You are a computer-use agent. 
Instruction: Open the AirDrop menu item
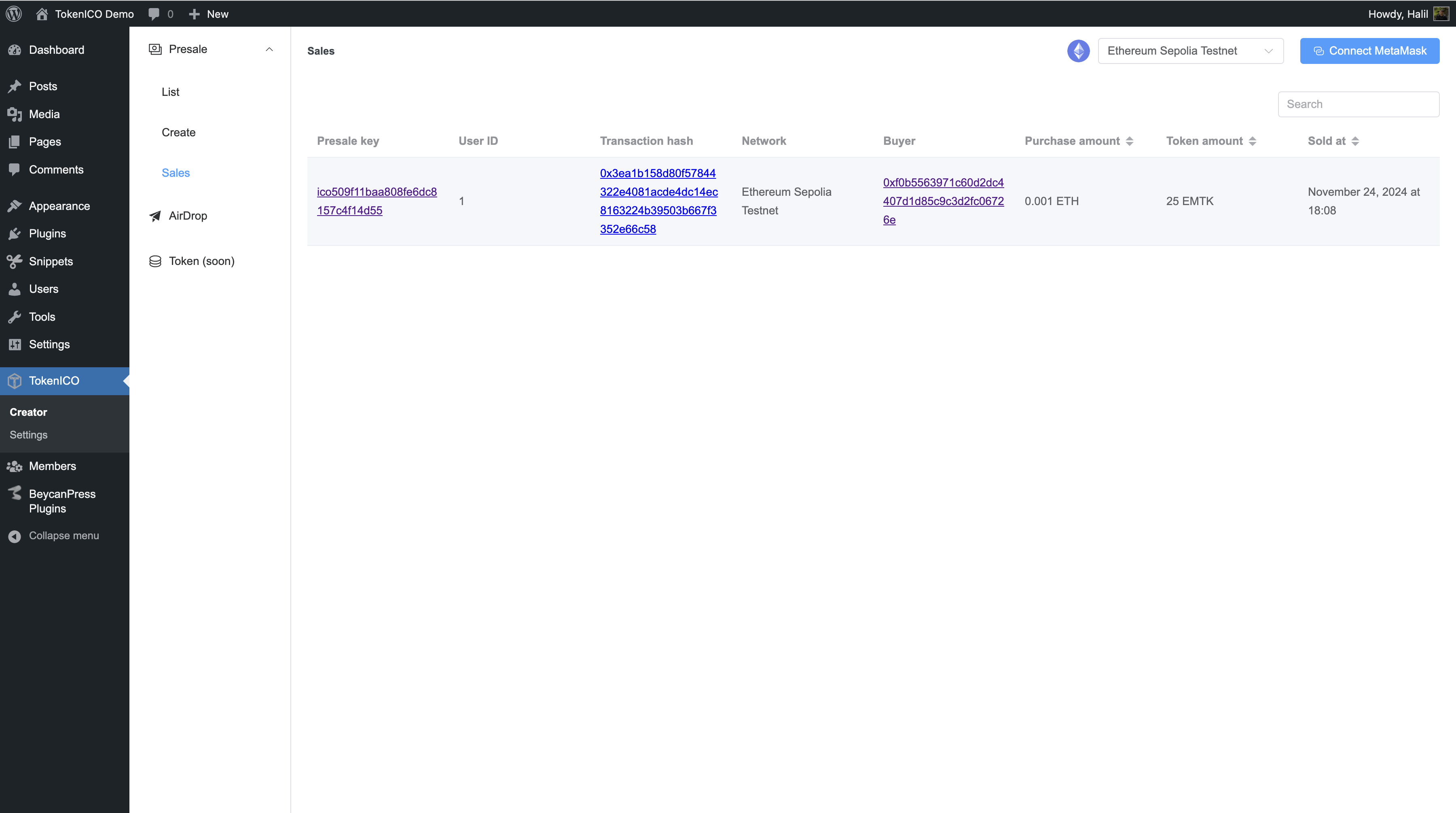click(x=188, y=216)
